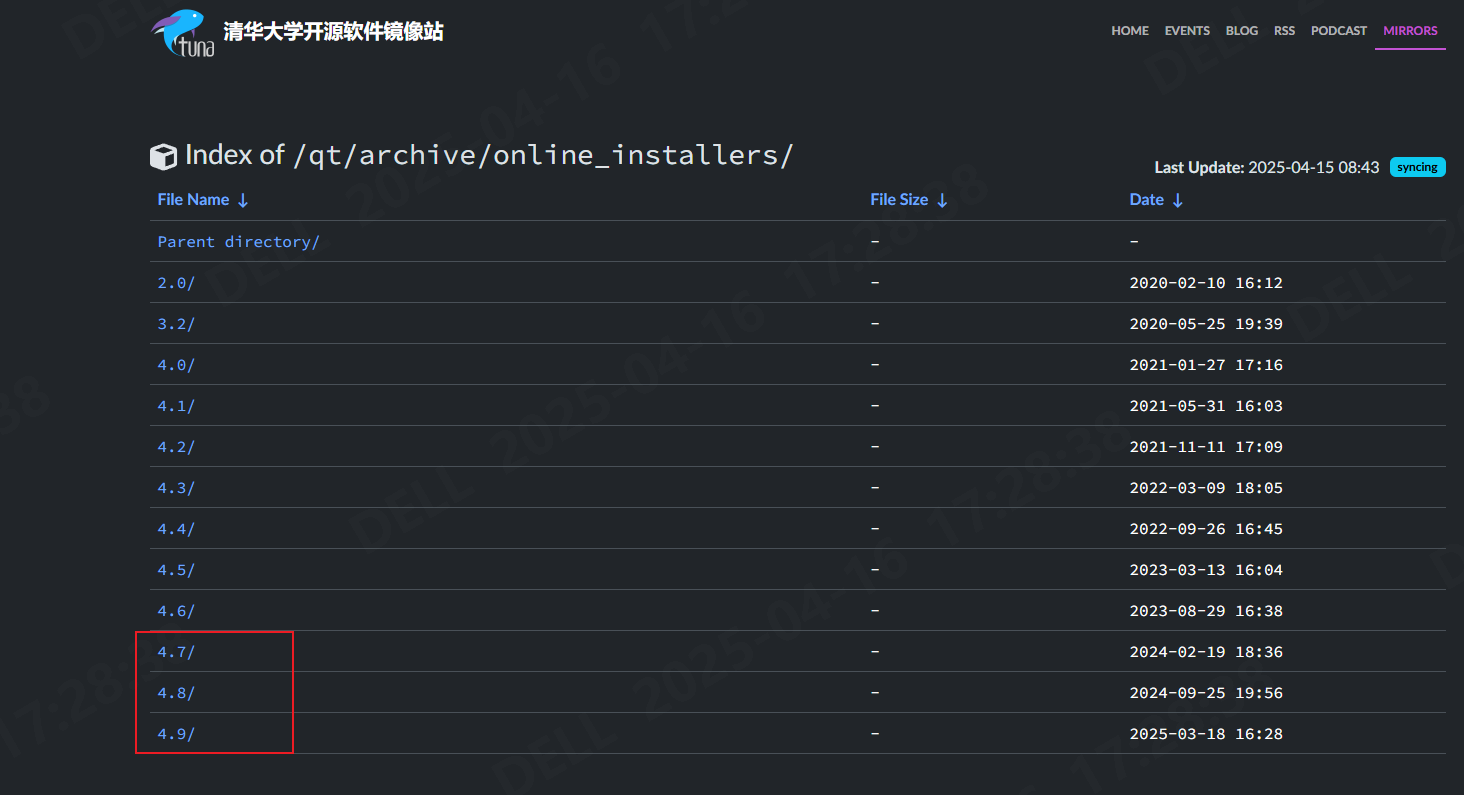Click date 2020-05-25 19:39
The image size is (1464, 795).
pos(1206,324)
